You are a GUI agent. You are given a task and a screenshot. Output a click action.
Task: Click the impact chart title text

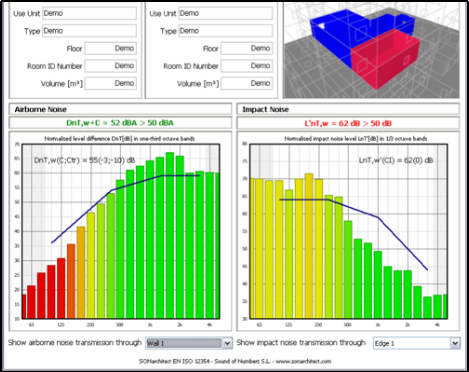(x=356, y=138)
